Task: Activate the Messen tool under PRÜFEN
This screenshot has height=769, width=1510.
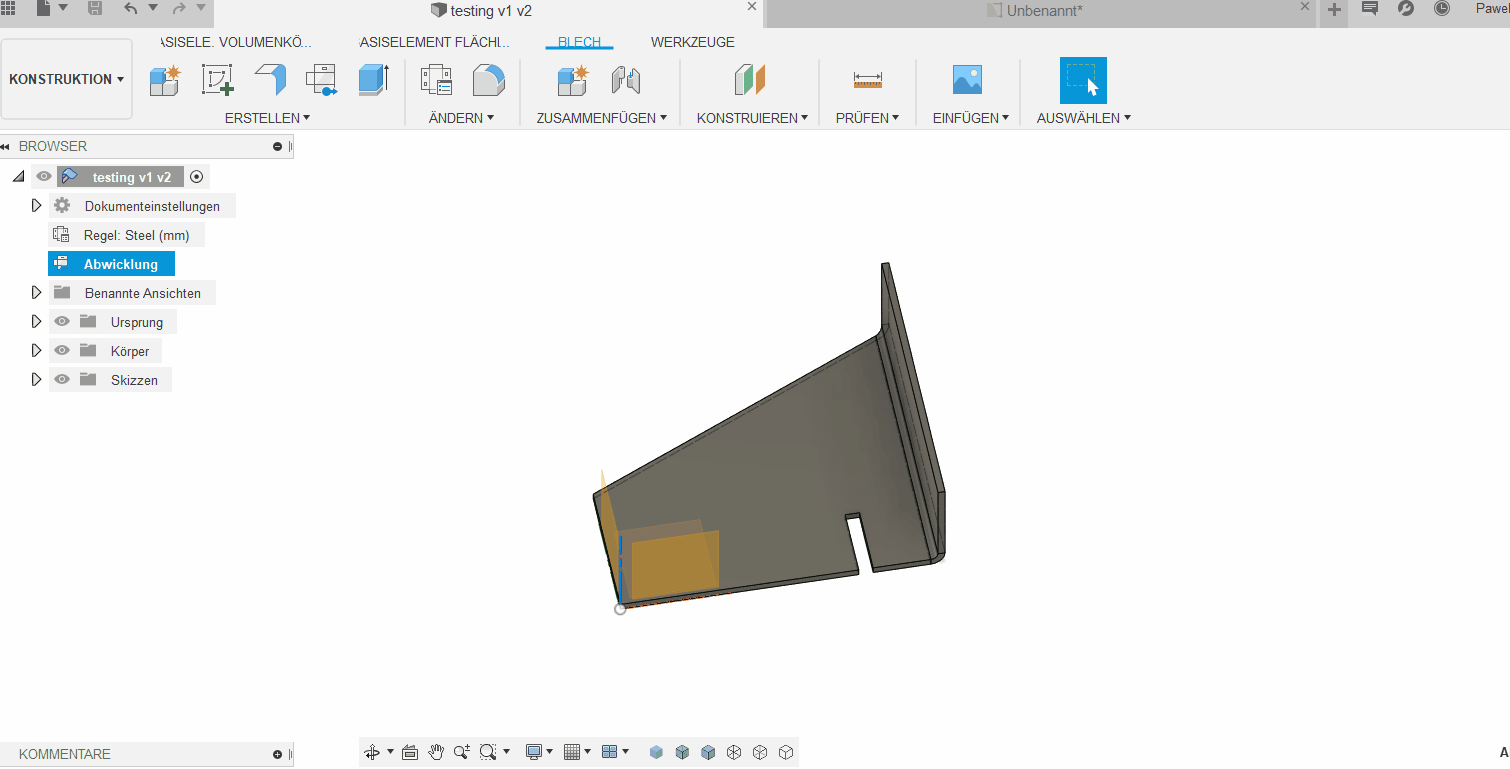Action: (867, 80)
